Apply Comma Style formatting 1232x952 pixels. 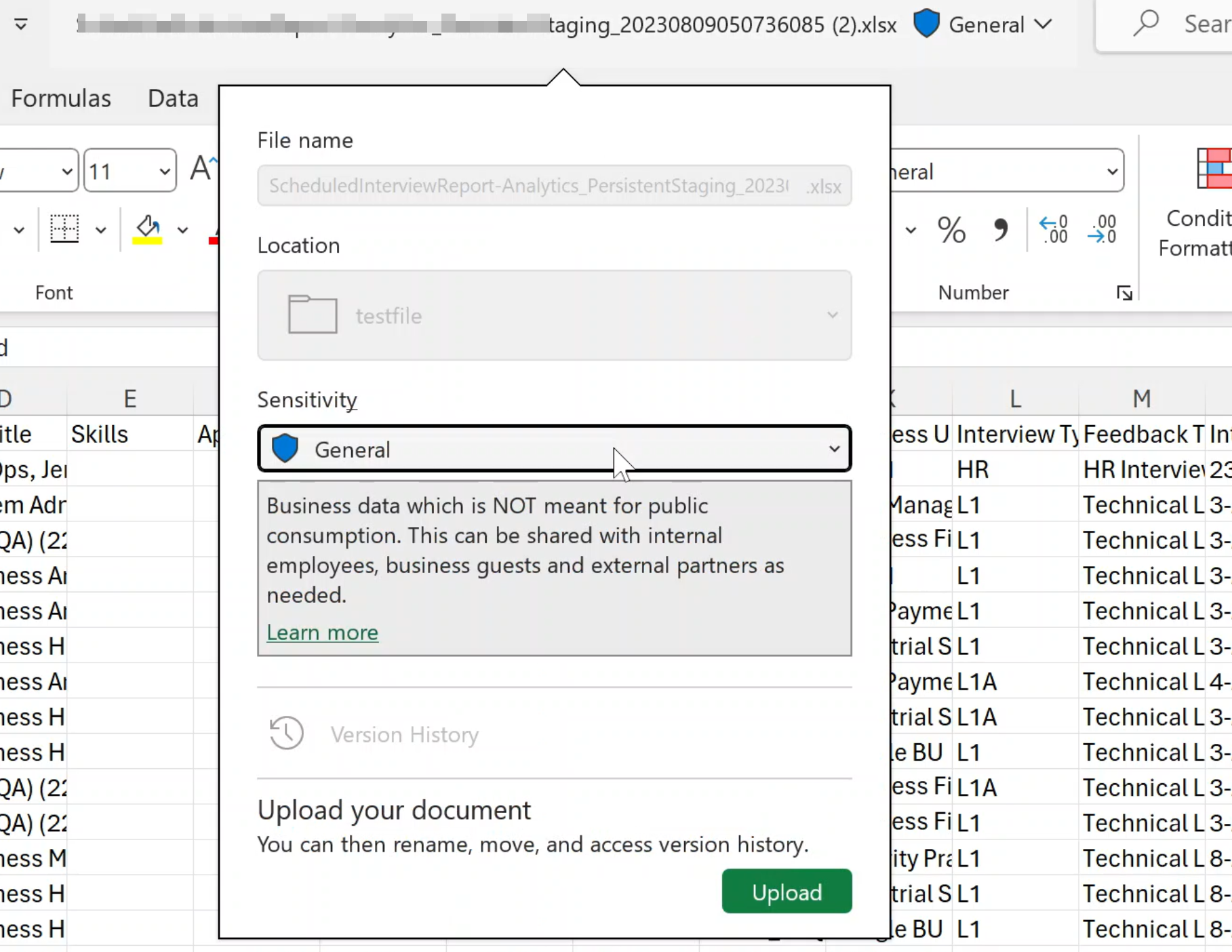pyautogui.click(x=1000, y=230)
